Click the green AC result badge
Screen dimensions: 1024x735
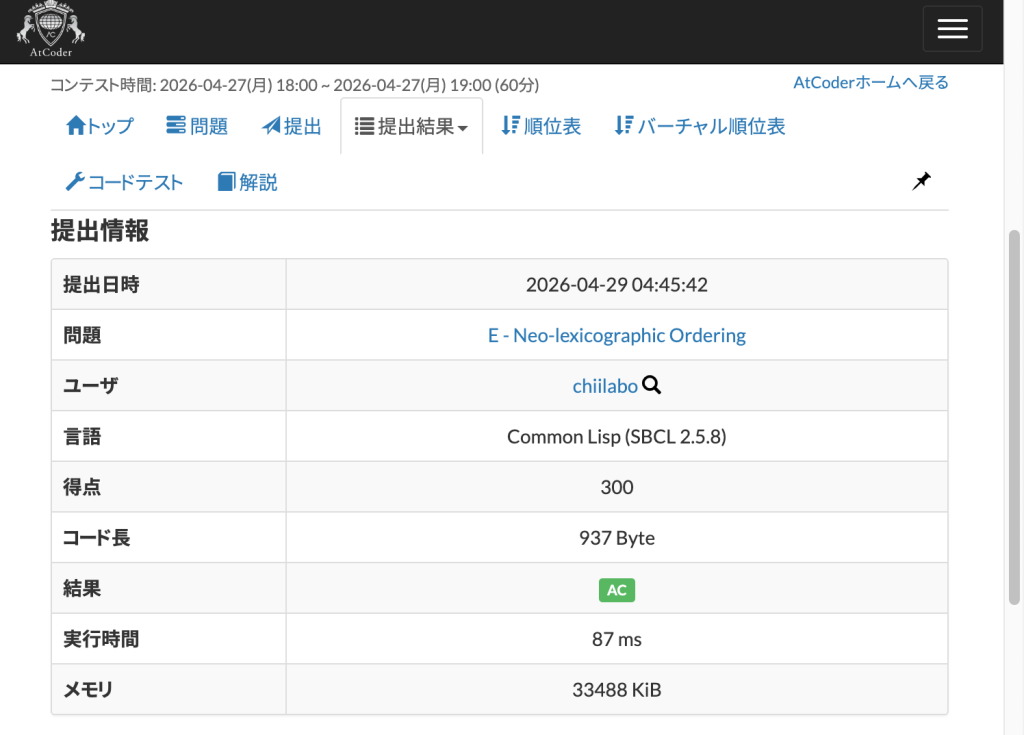(x=616, y=590)
